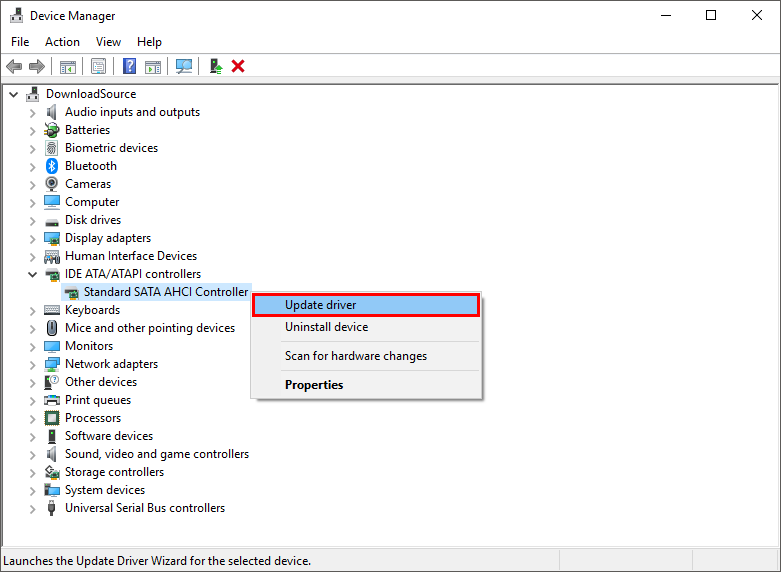Click the Batteries category icon
This screenshot has height=572, width=781.
pos(51,130)
